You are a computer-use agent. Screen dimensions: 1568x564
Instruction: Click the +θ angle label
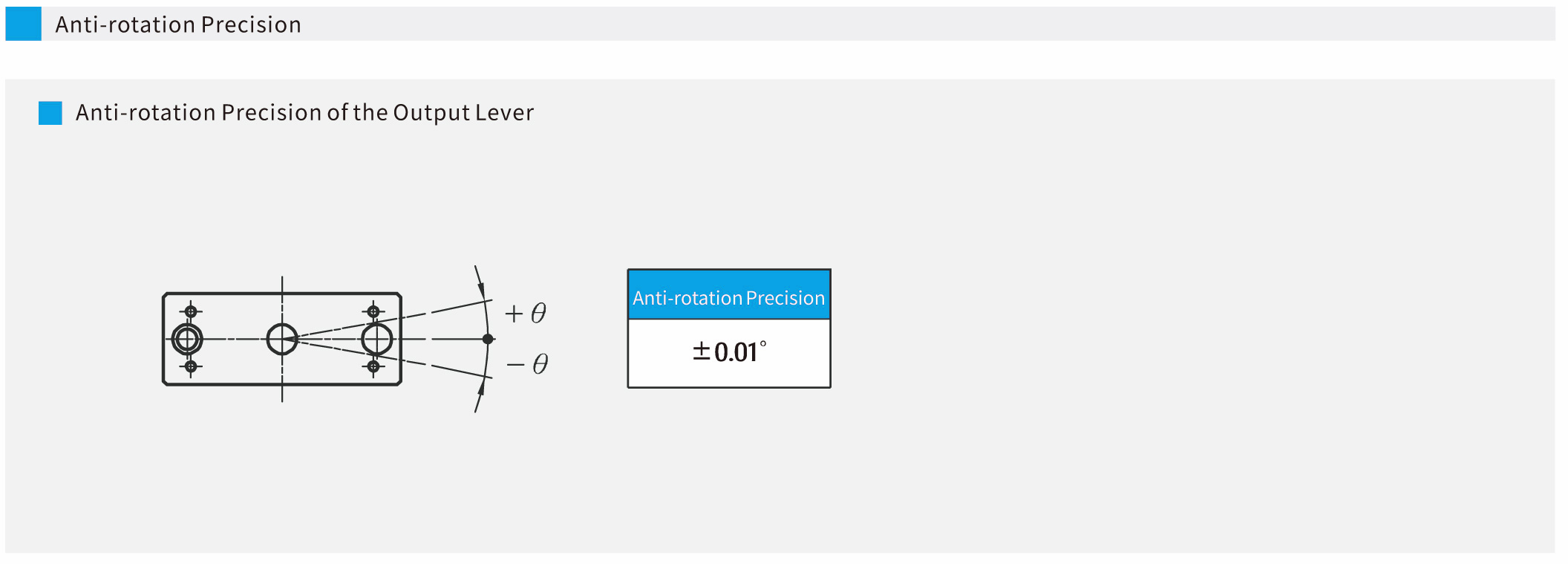click(526, 313)
